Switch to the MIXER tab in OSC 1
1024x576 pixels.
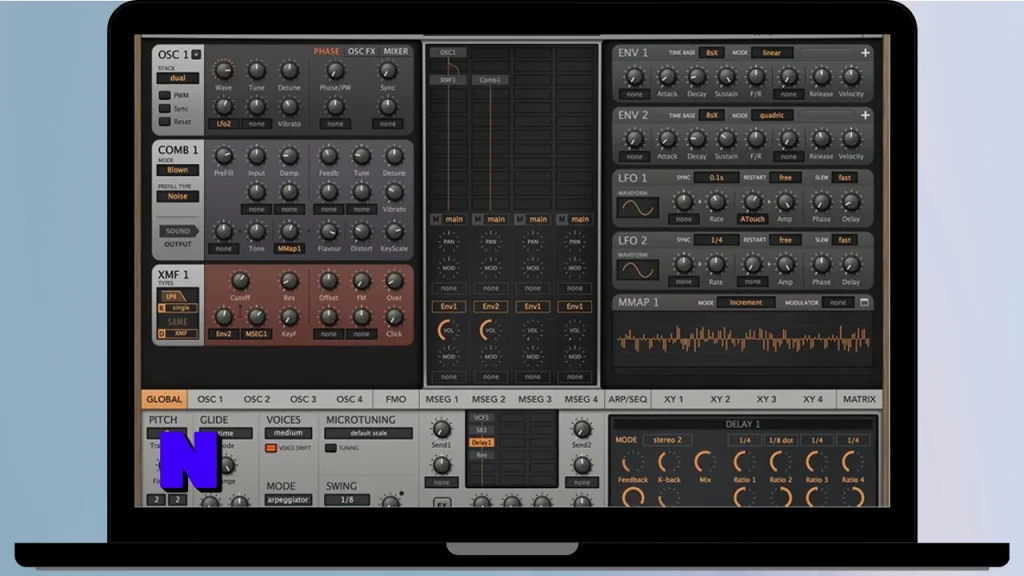coord(396,51)
